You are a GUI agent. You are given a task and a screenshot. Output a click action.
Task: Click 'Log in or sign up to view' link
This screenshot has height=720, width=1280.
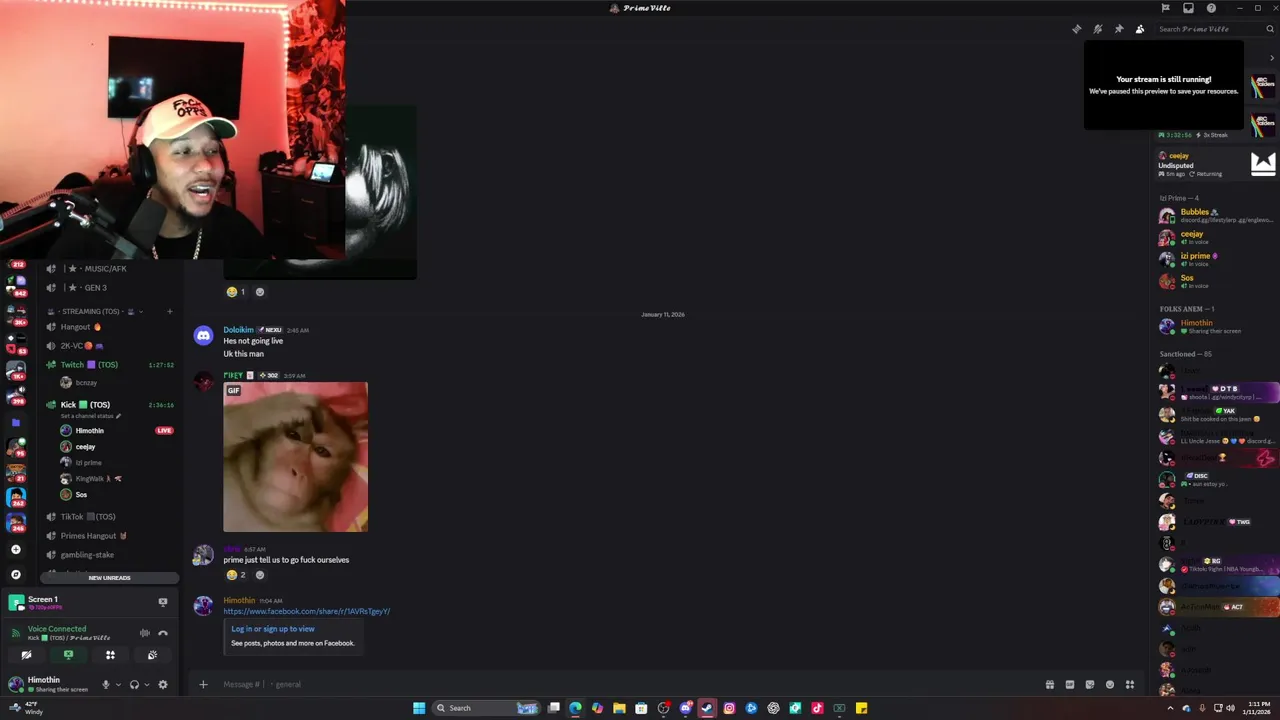[x=273, y=629]
